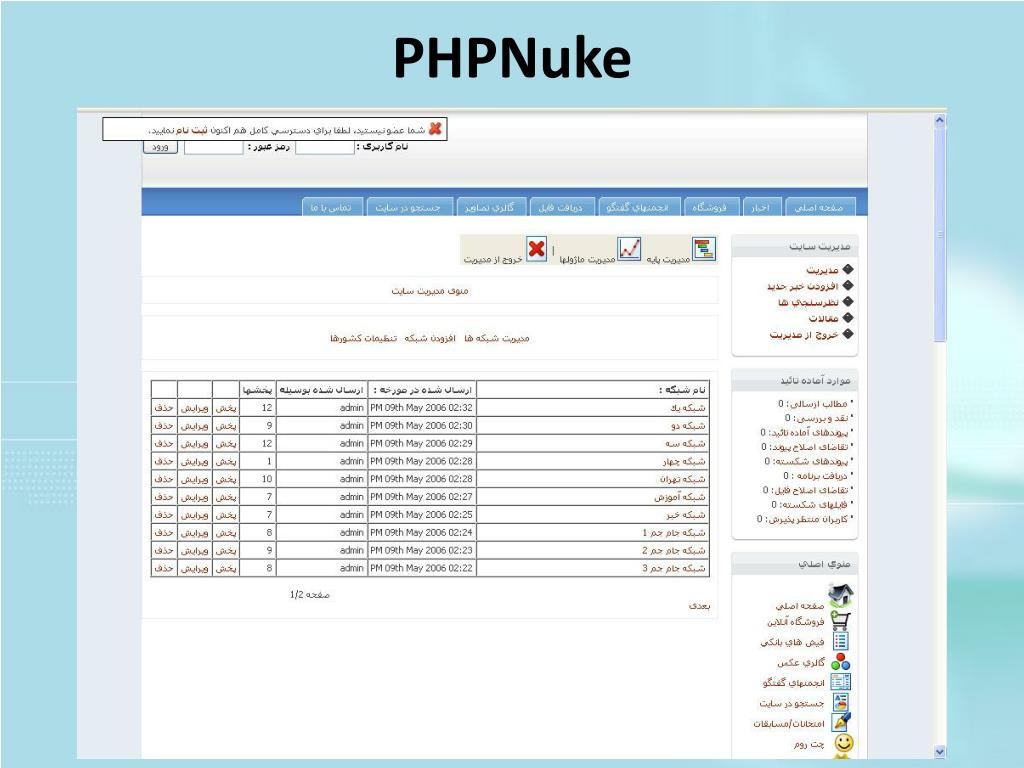The height and width of the screenshot is (768, 1024).
Task: Click the vertical scrollbar thumb
Action: pos(940,235)
